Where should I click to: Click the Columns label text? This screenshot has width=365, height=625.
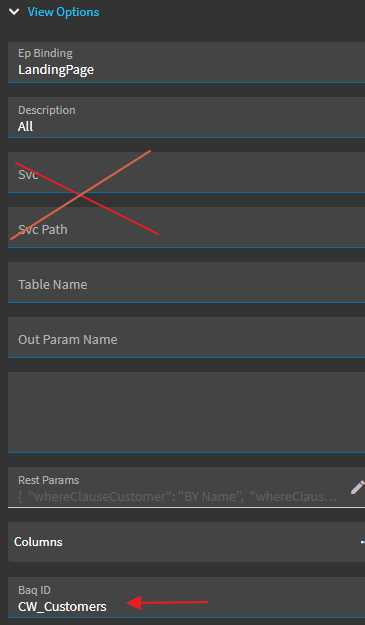(38, 542)
